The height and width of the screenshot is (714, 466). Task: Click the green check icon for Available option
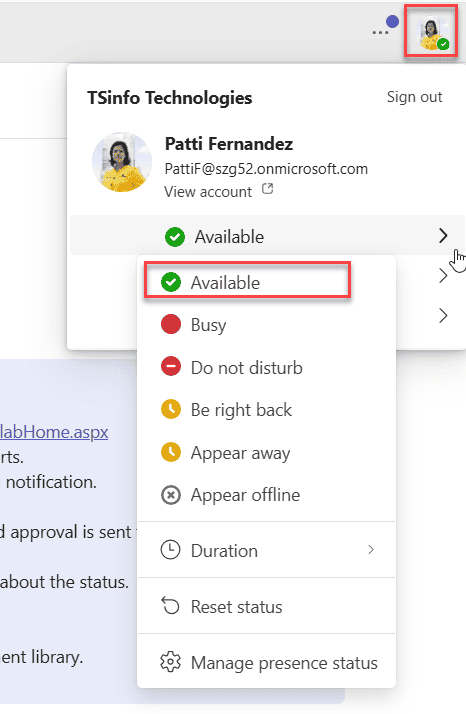(x=171, y=282)
